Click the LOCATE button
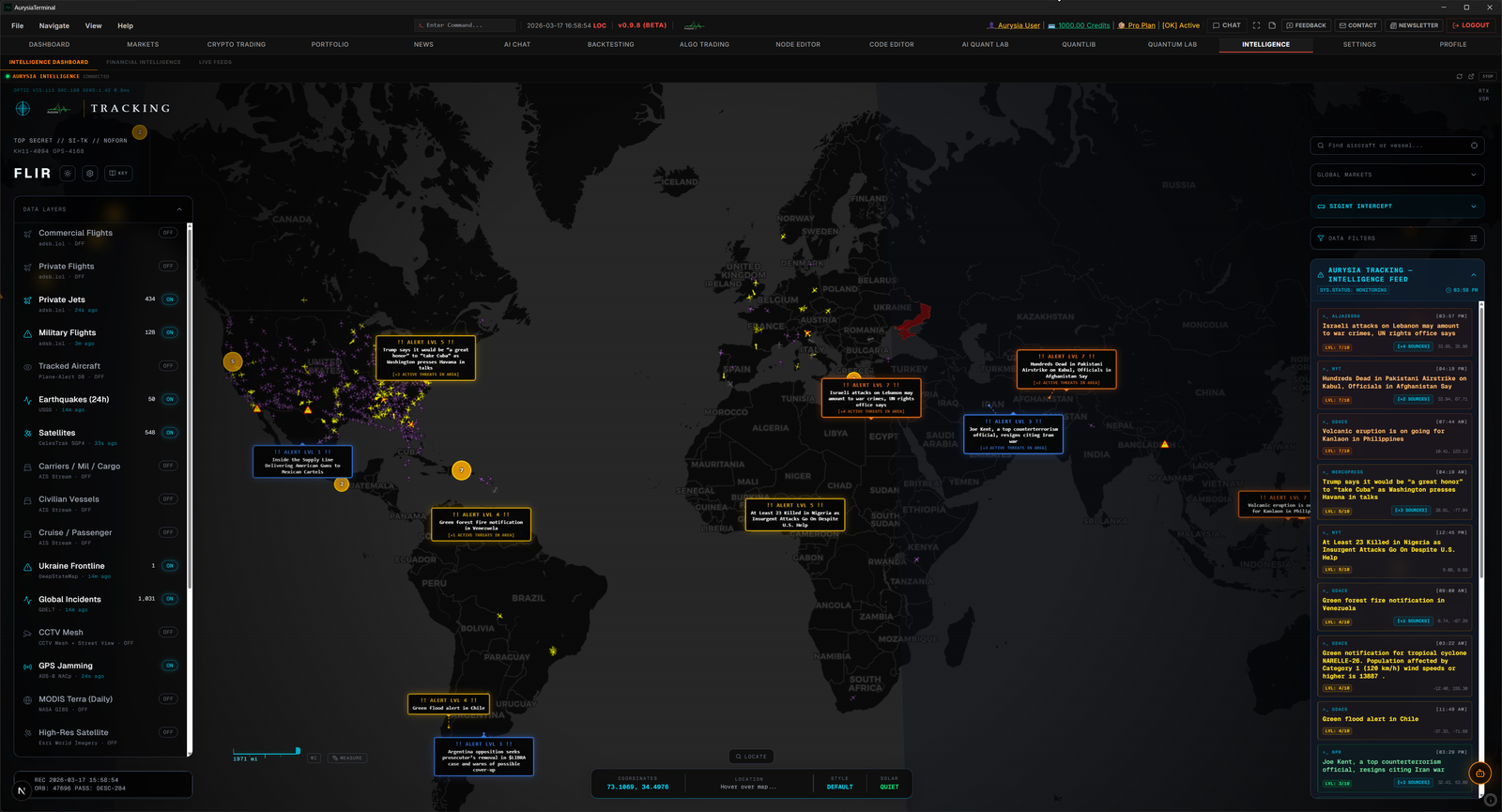1502x812 pixels. pyautogui.click(x=752, y=756)
